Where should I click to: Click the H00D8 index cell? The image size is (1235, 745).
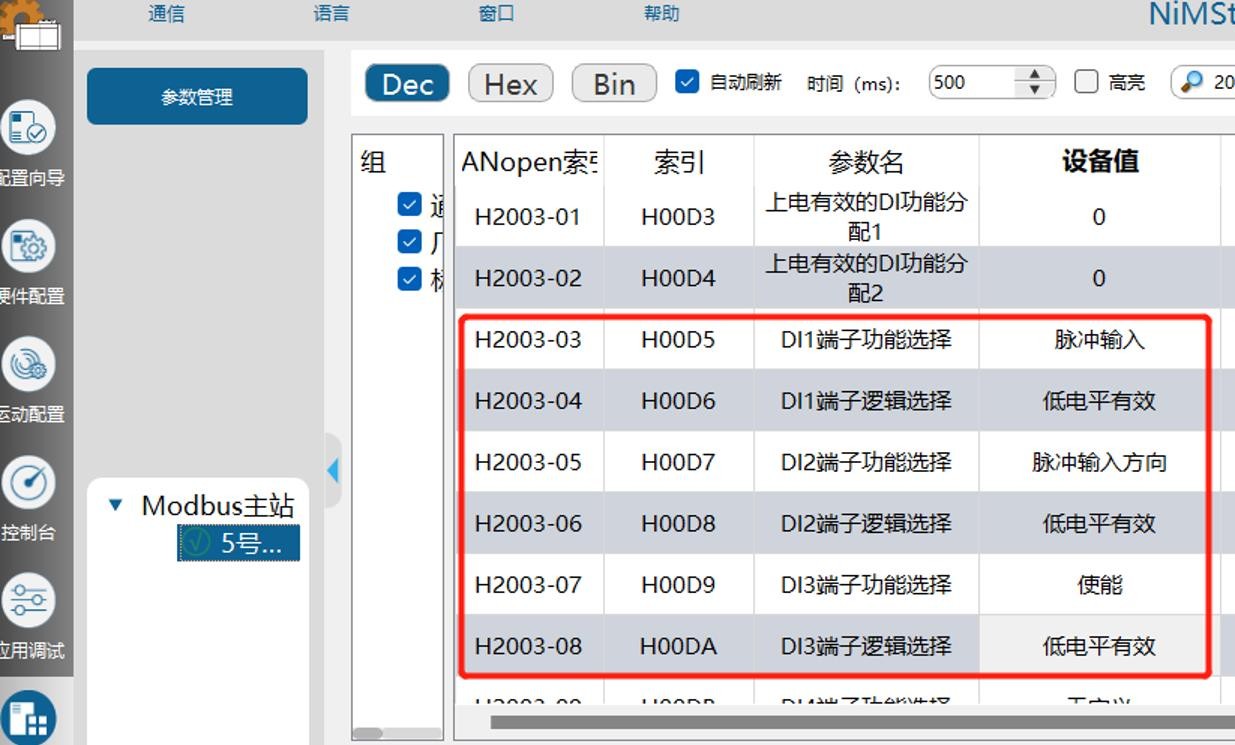point(679,523)
